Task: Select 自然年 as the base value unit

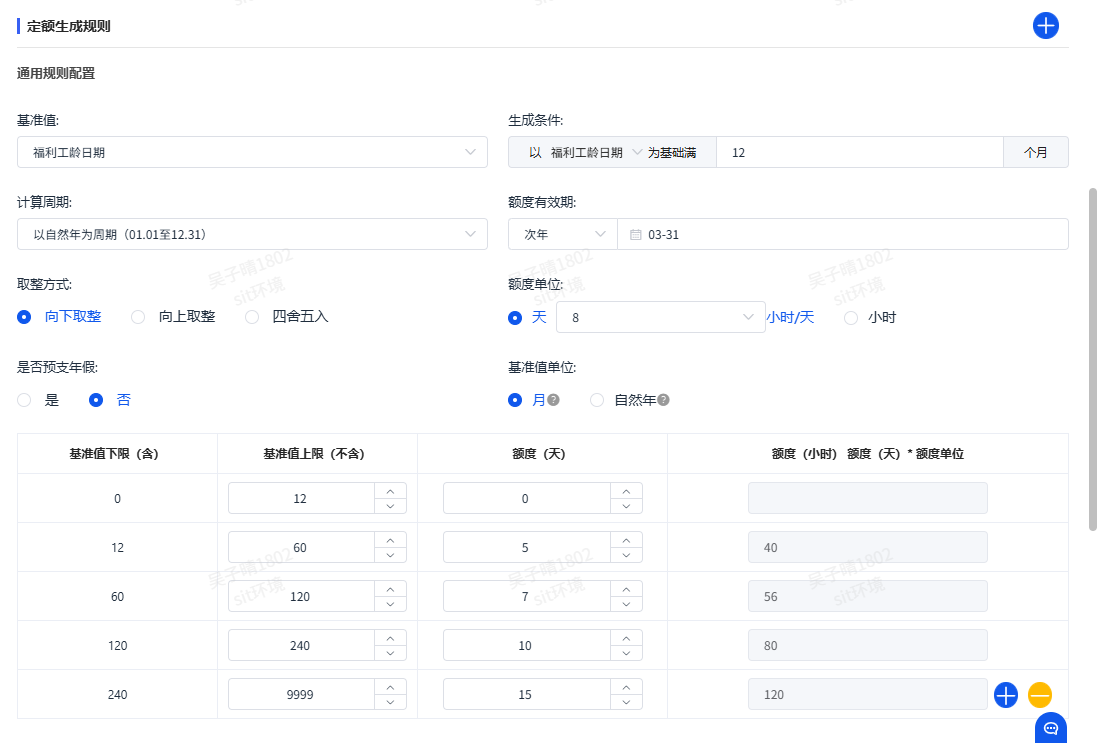Action: click(597, 400)
